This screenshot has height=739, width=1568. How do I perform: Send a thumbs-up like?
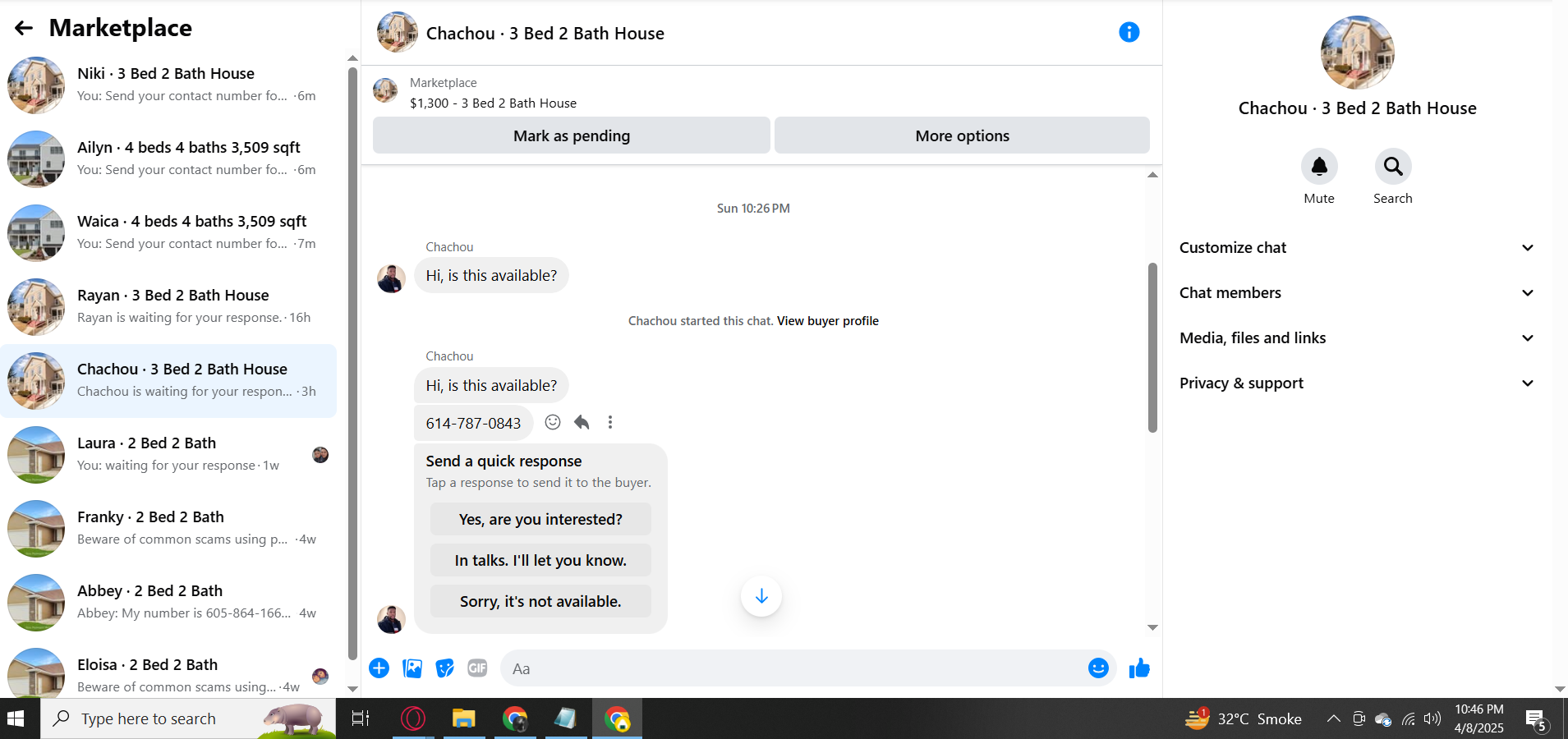1139,668
